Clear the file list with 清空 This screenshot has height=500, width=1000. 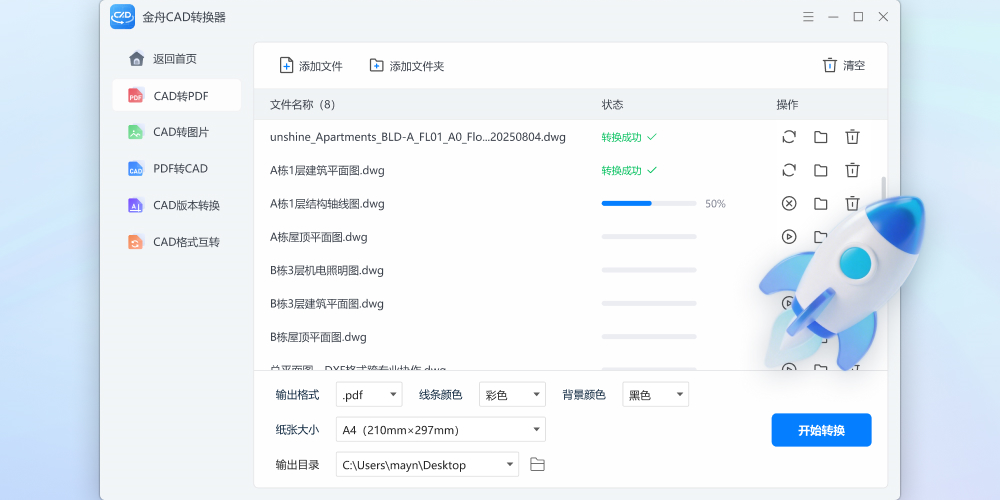[x=843, y=66]
